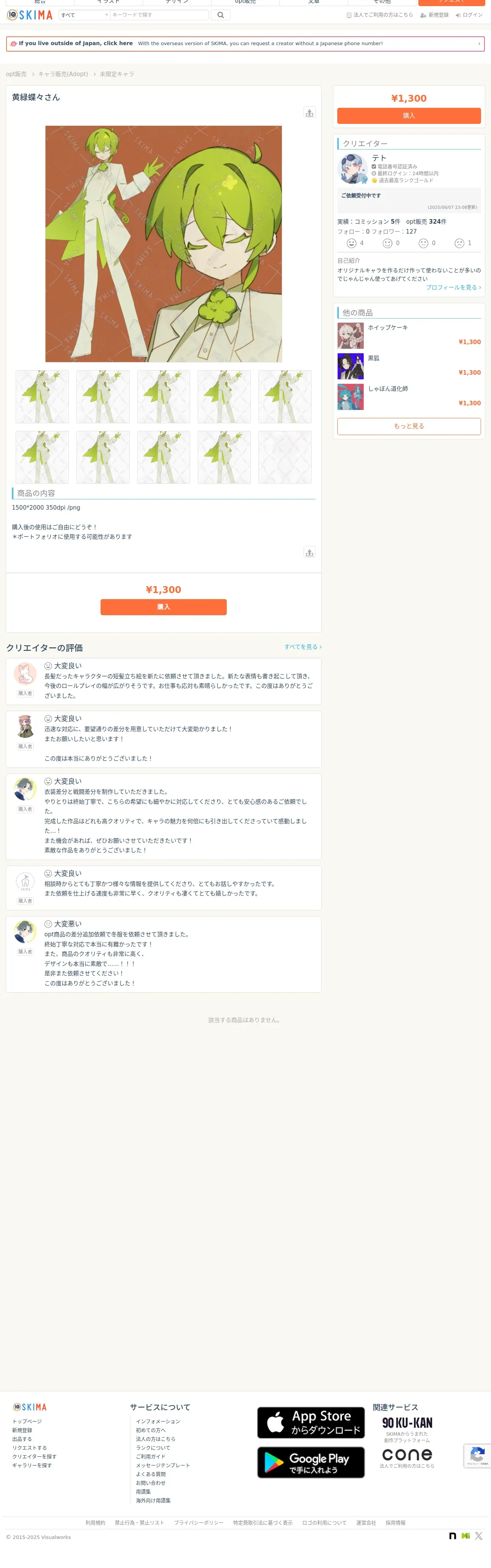Viewport: 491px width, 1568px height.
Task: Click the avatar on the 大変悪い review
Action: tap(25, 932)
